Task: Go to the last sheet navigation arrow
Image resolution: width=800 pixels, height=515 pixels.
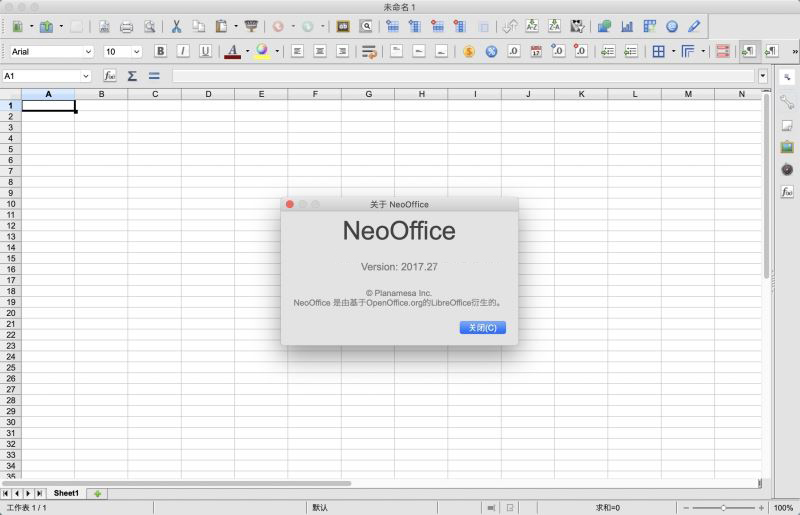Action: 39,494
